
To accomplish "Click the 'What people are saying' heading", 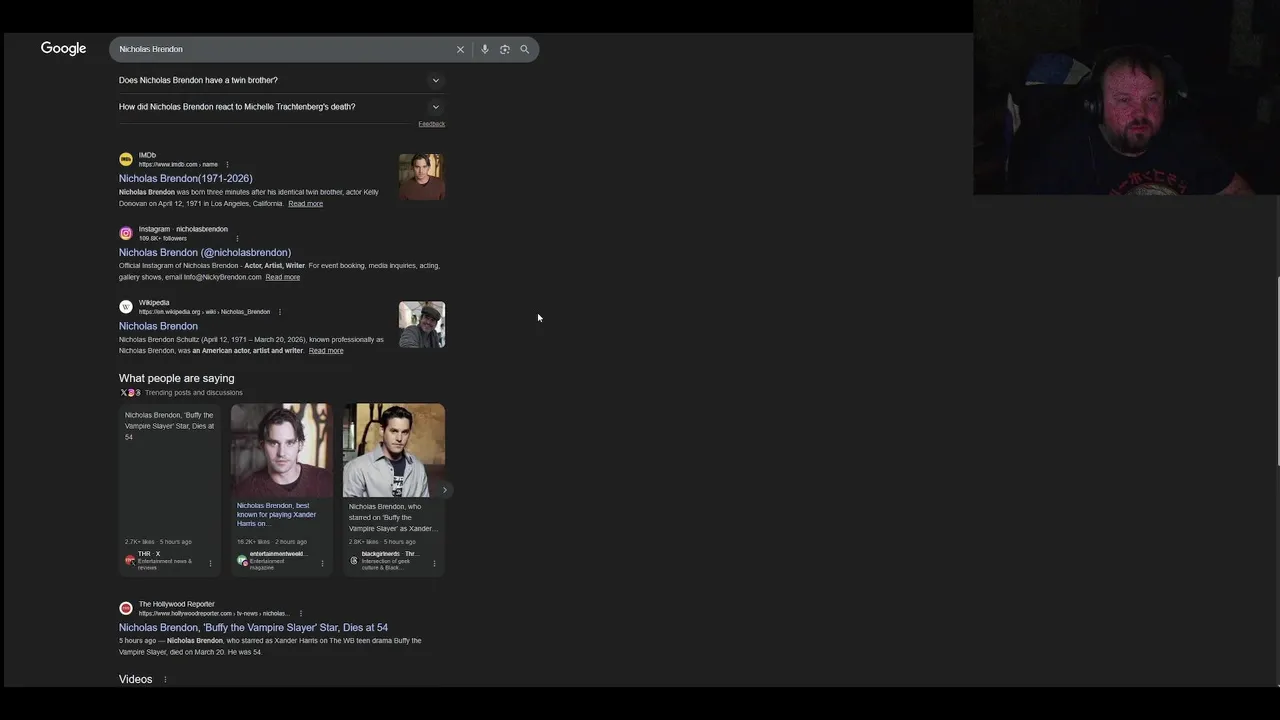I will click(x=177, y=378).
